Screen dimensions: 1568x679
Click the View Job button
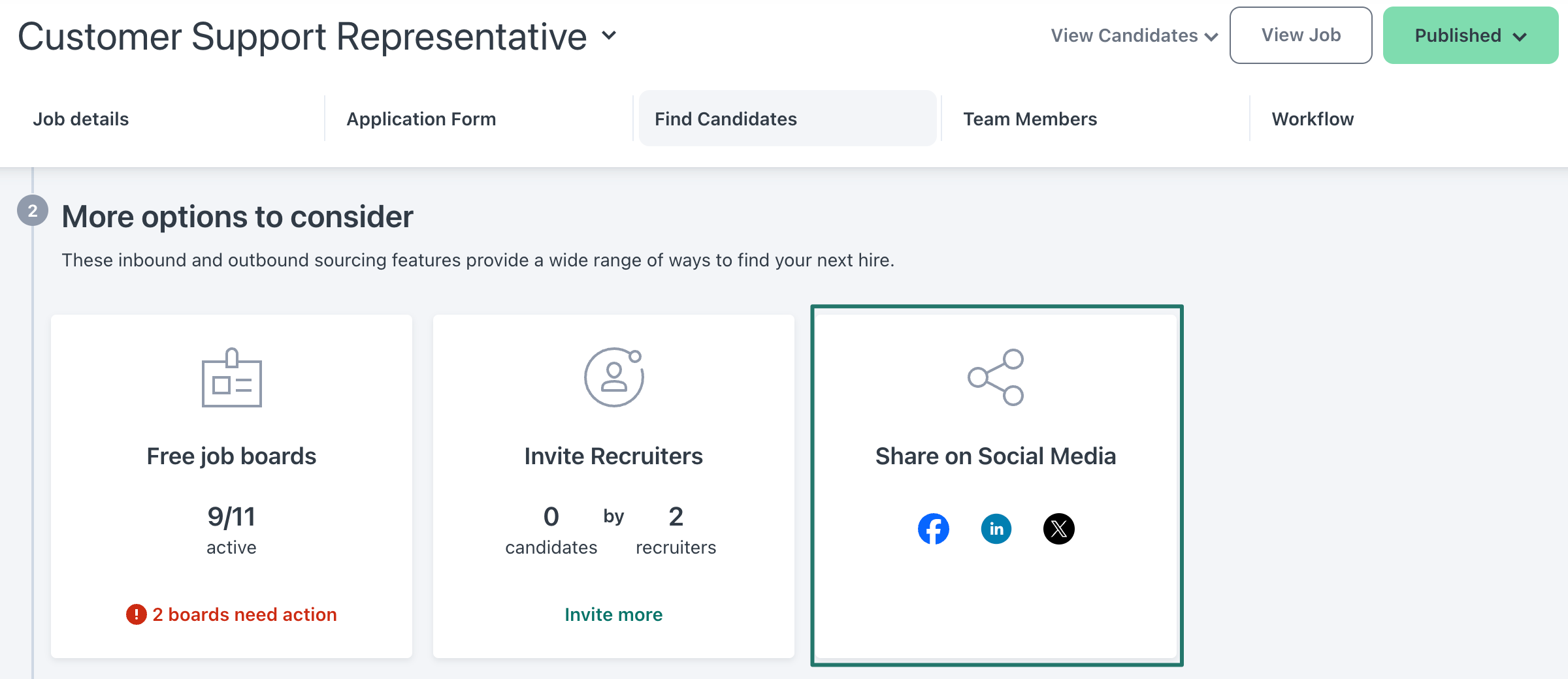pyautogui.click(x=1300, y=35)
